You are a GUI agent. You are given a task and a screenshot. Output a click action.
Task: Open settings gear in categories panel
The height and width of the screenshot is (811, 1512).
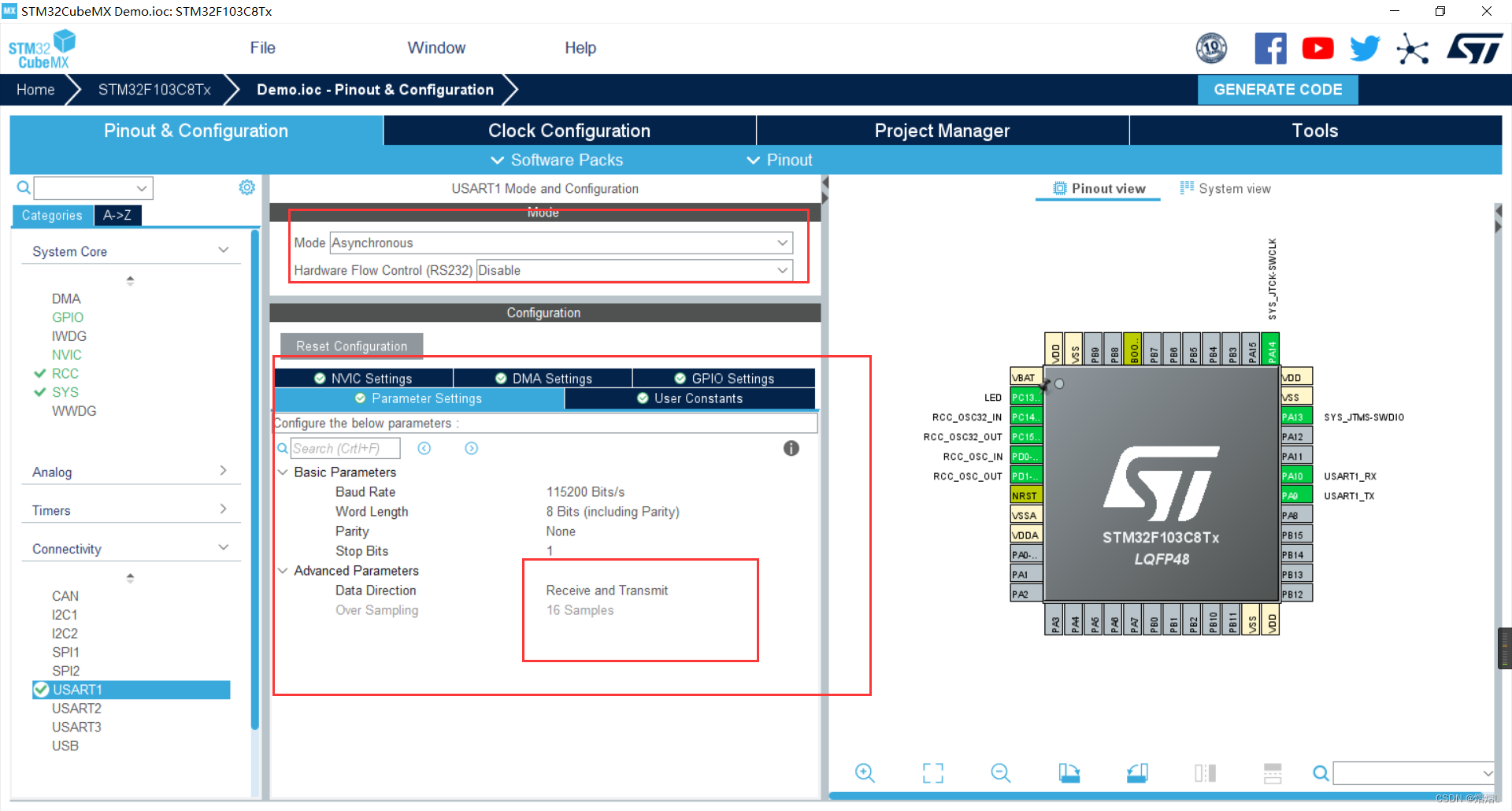(247, 187)
